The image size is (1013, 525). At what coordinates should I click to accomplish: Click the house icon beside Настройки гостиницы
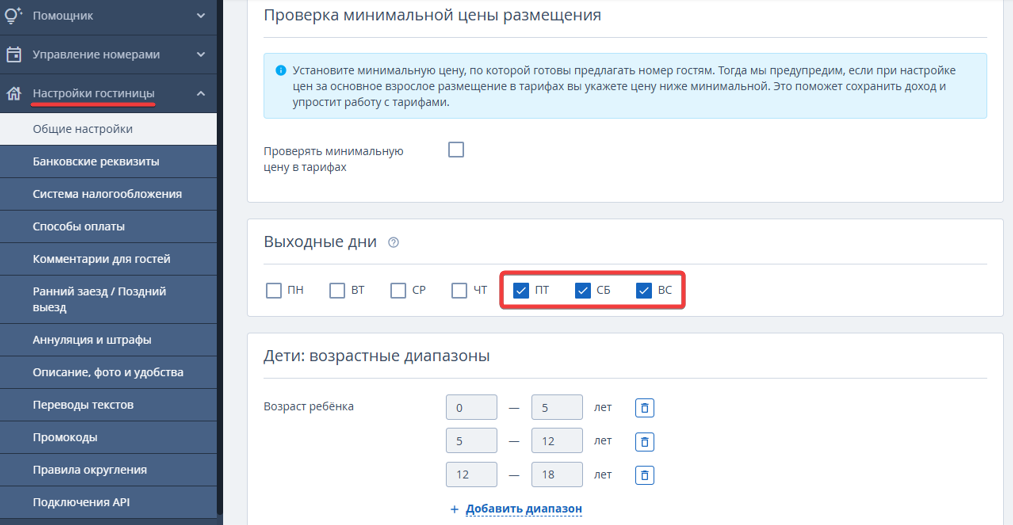(x=14, y=94)
